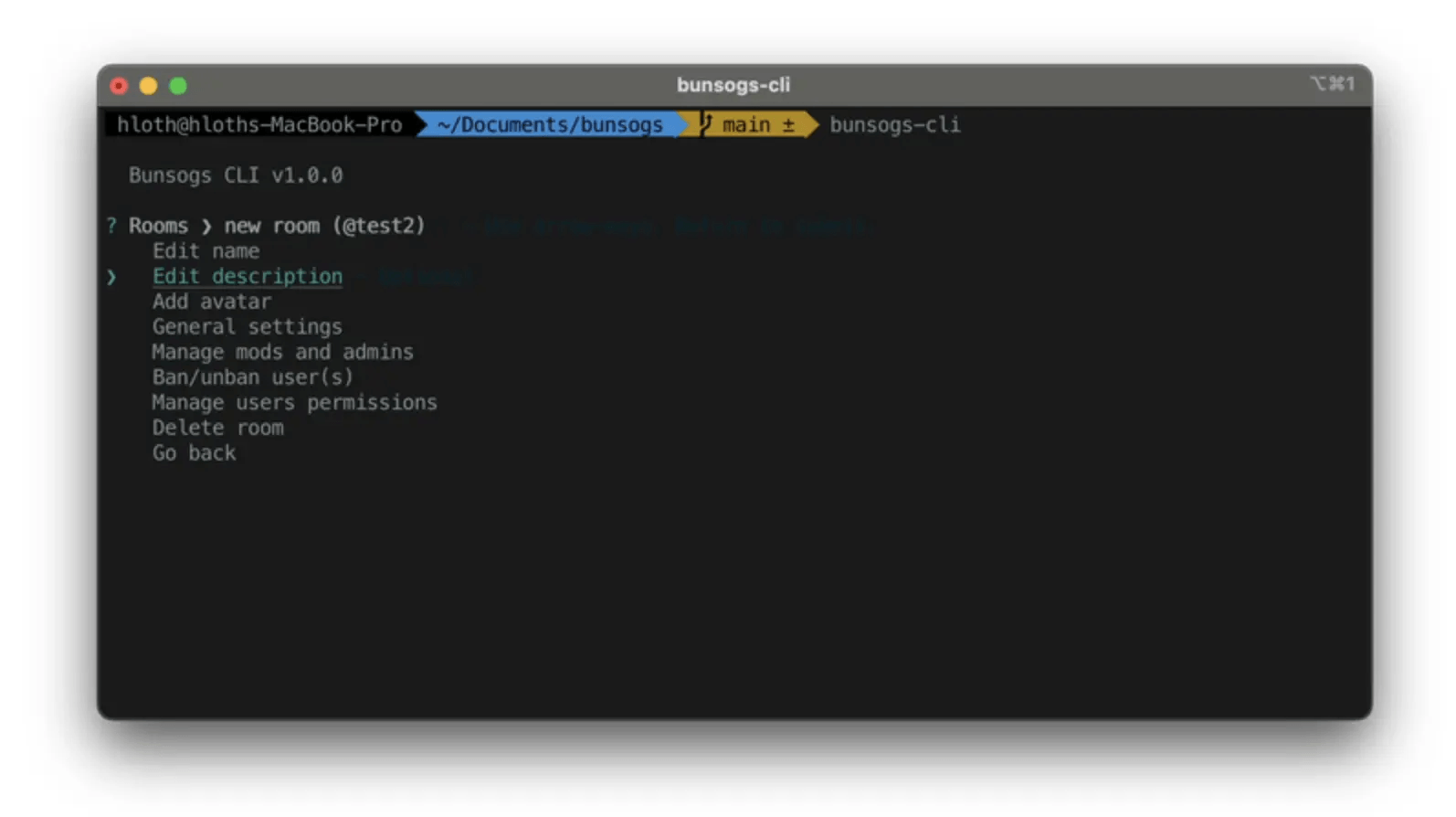Select the Edit name option

click(x=206, y=251)
